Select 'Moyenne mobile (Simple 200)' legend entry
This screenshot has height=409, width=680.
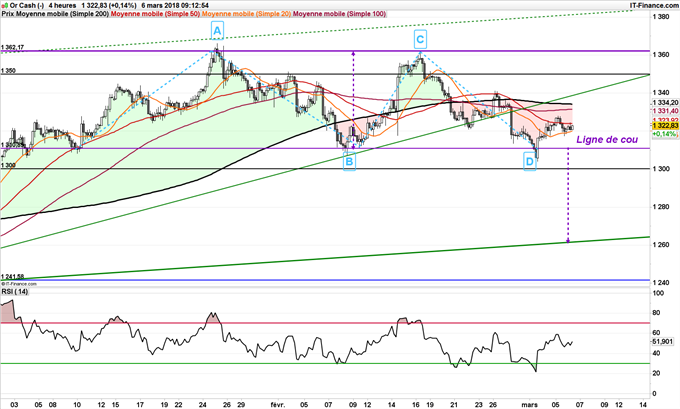[63, 14]
